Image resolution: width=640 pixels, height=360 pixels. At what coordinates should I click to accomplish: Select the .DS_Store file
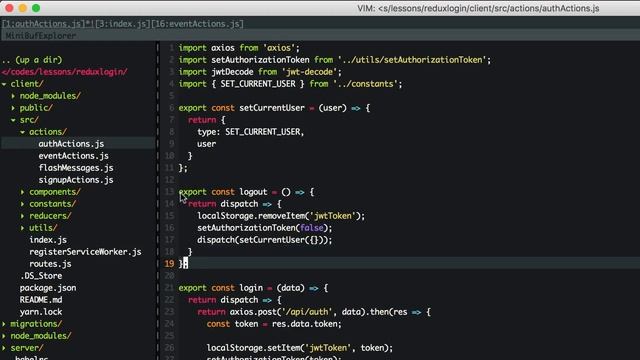tap(41, 276)
